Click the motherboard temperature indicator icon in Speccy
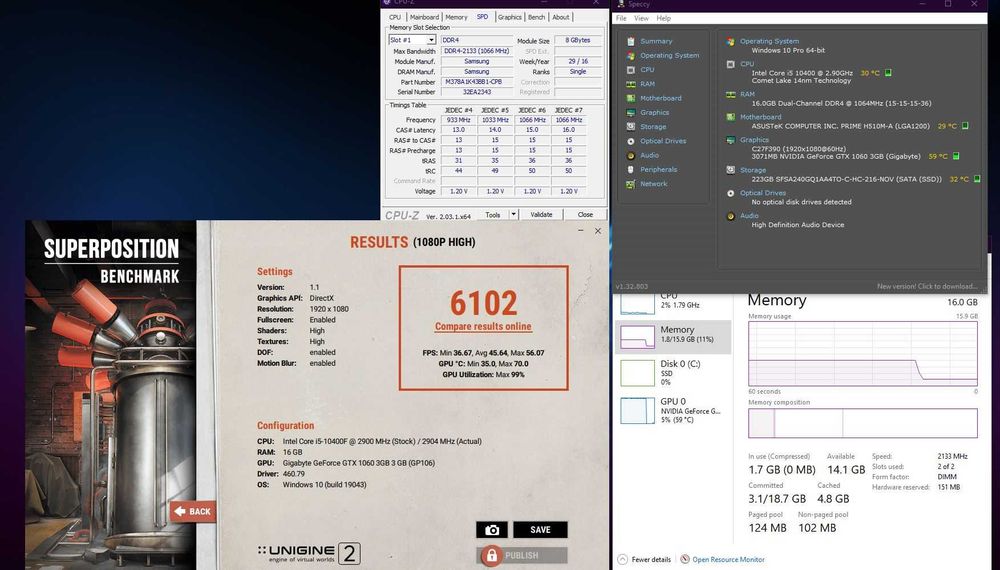The width and height of the screenshot is (1000, 570). (965, 126)
